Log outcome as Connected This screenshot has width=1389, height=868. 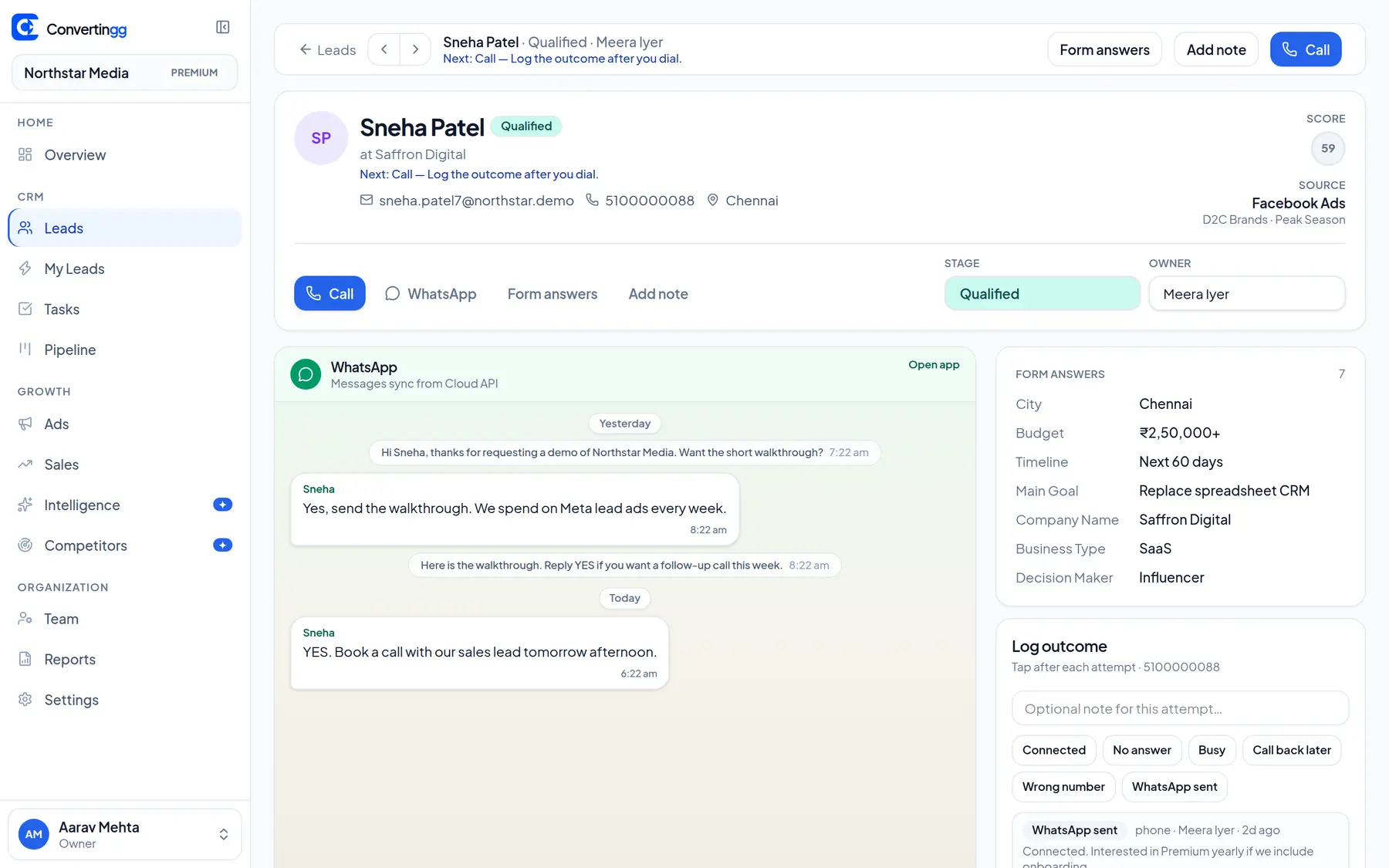[1054, 750]
